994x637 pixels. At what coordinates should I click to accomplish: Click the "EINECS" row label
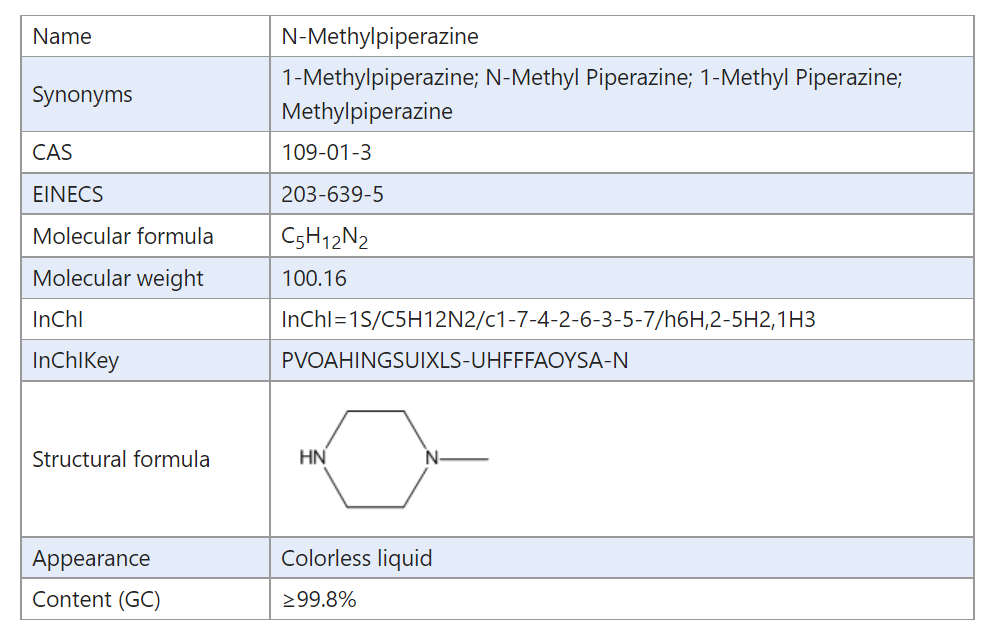[68, 195]
